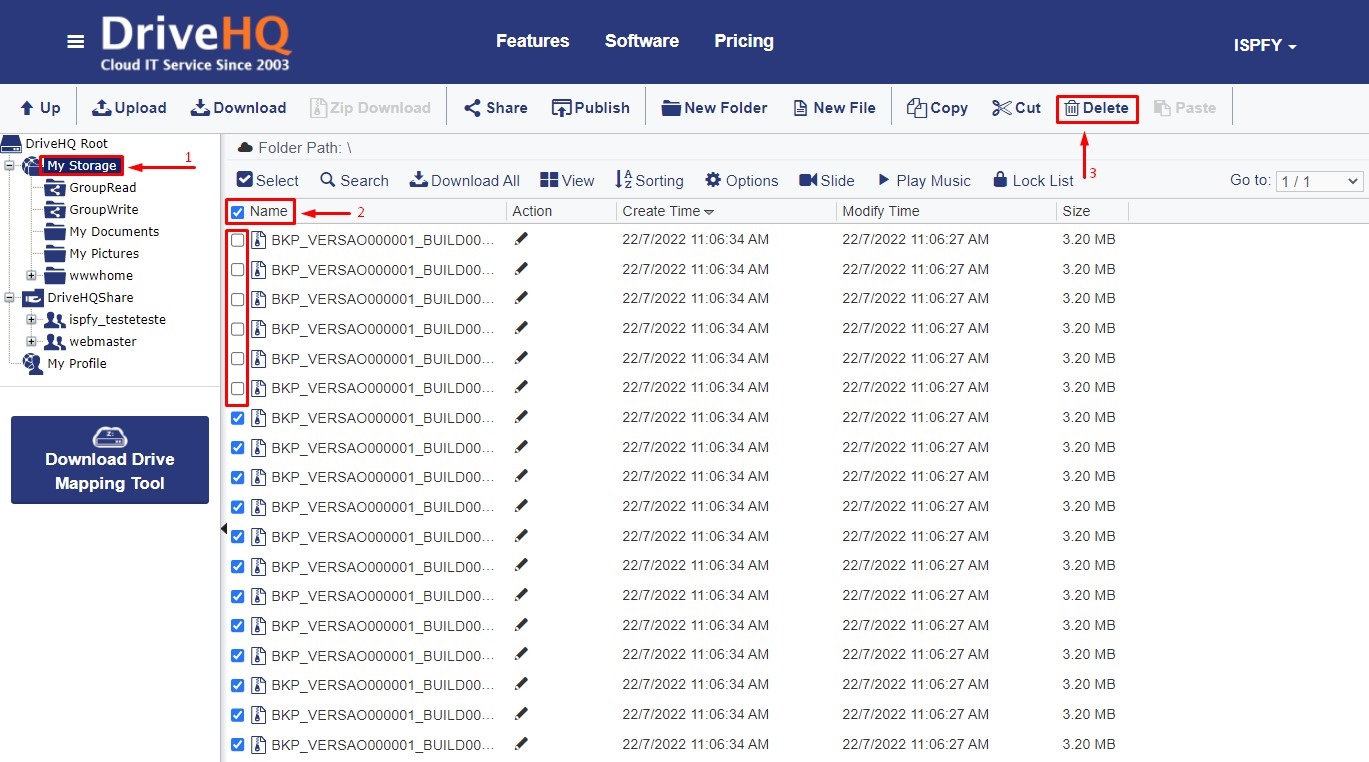1369x762 pixels.
Task: Sort by Size column header
Action: pyautogui.click(x=1076, y=211)
